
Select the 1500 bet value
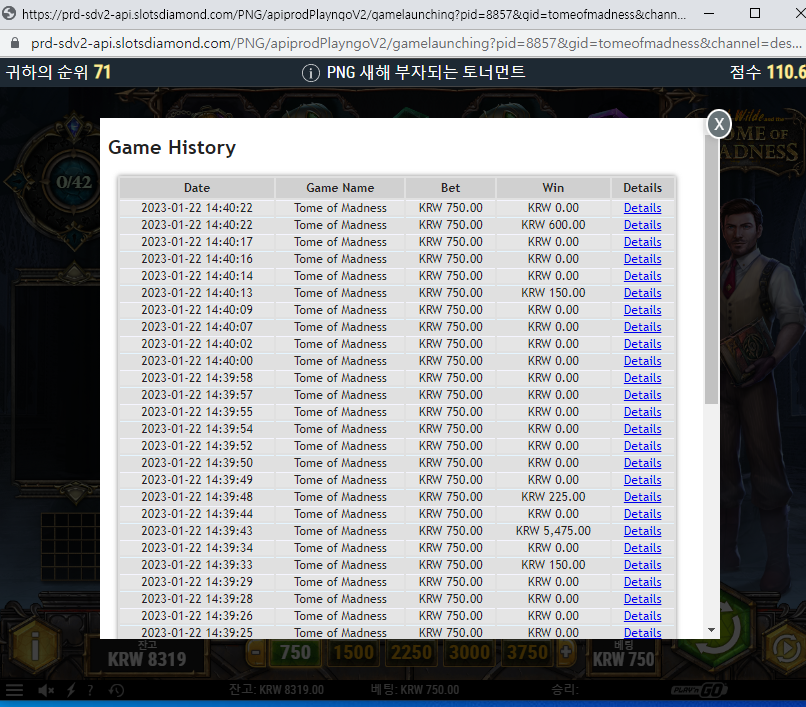[354, 652]
